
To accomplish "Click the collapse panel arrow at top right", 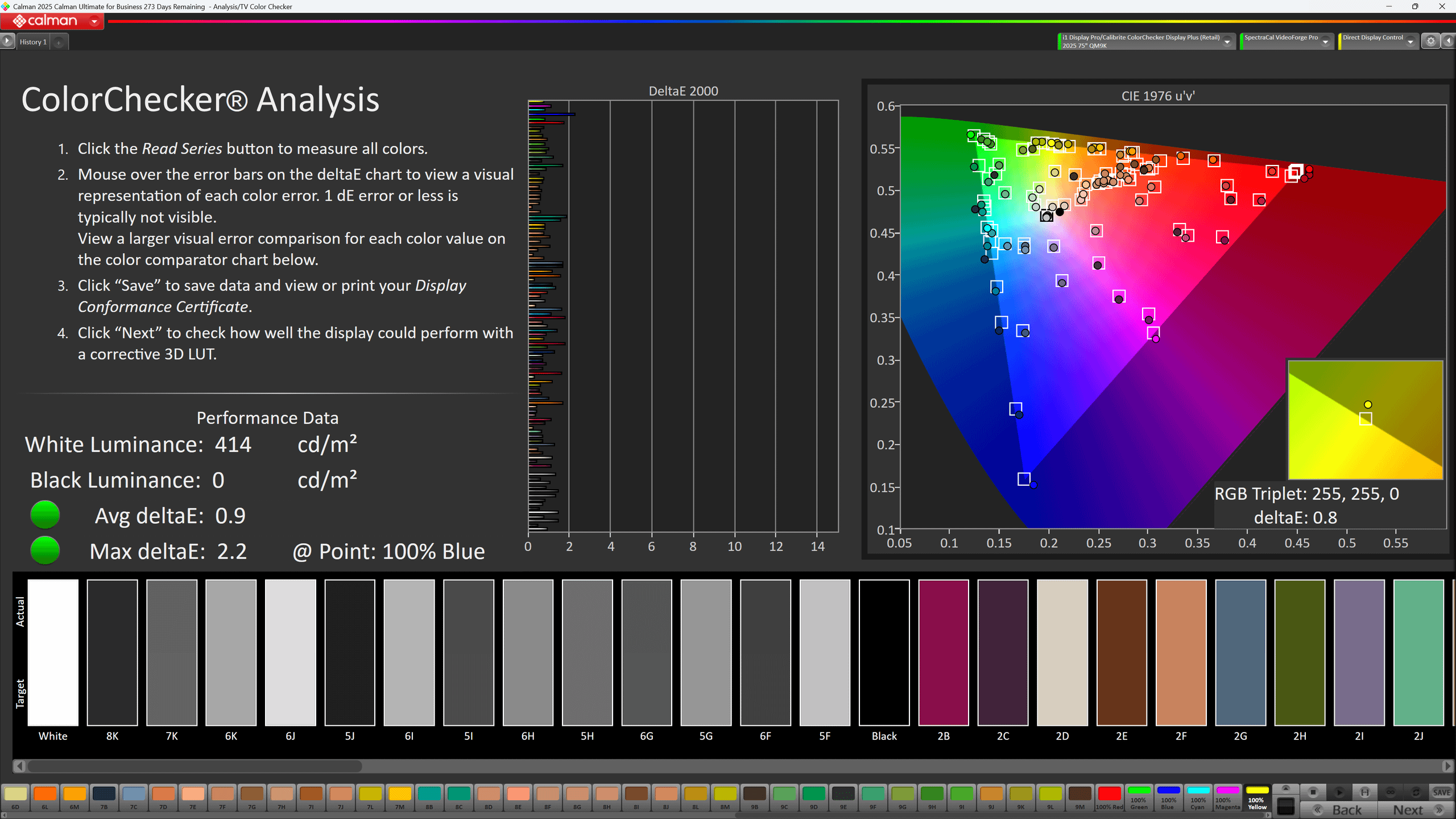I will coord(1449,41).
